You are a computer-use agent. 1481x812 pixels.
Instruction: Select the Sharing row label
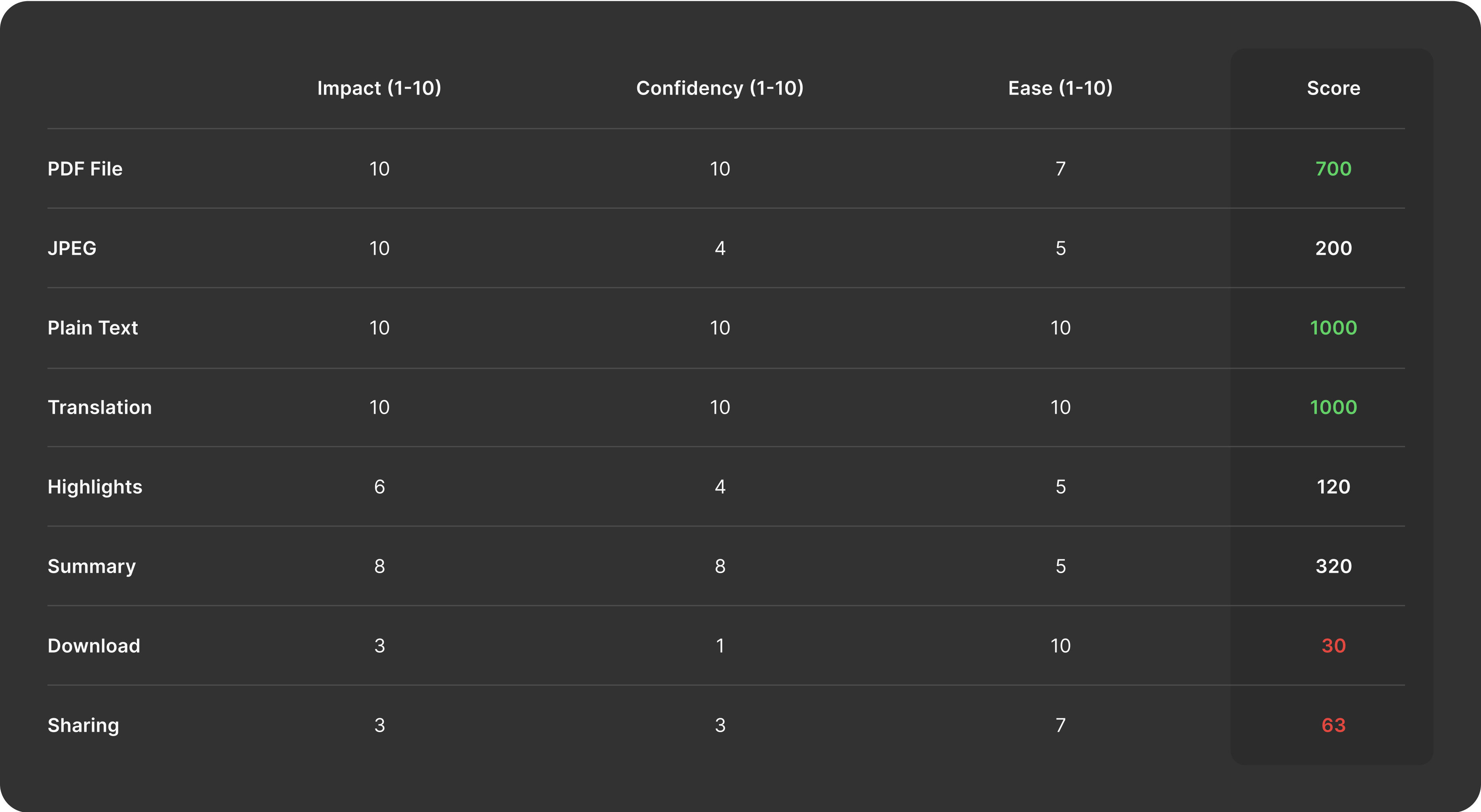[83, 726]
